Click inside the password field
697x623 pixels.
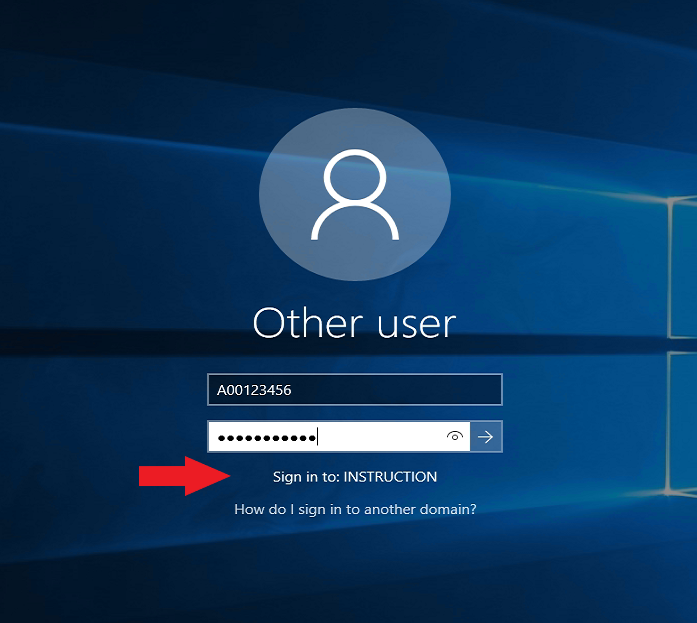click(380, 437)
